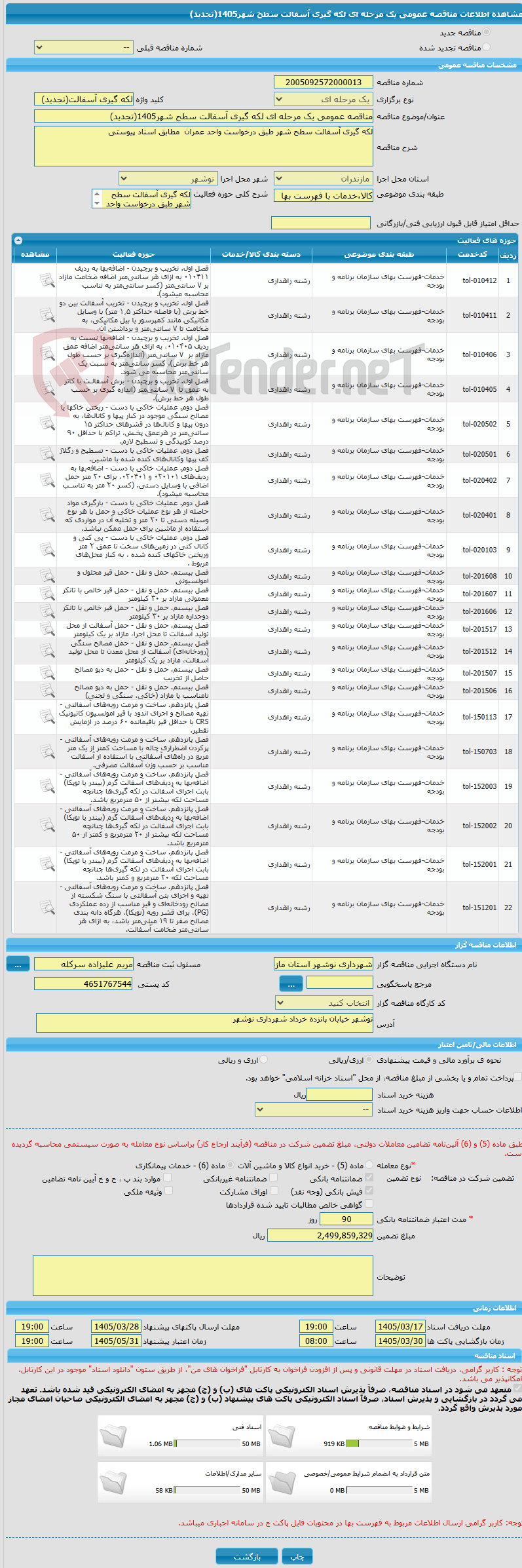Select the مناقصه جدید radio button

[x=486, y=32]
